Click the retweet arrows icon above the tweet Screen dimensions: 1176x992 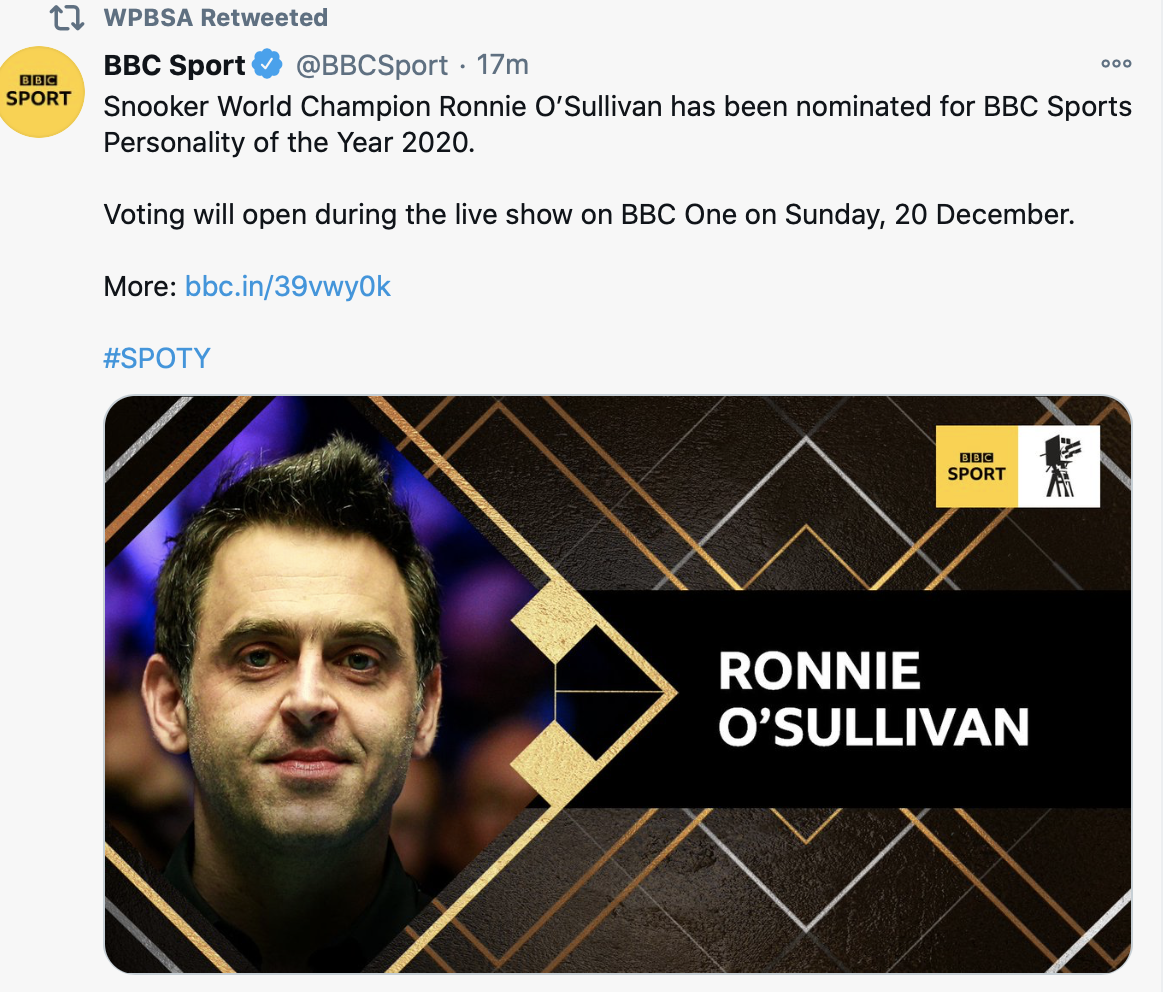(67, 18)
